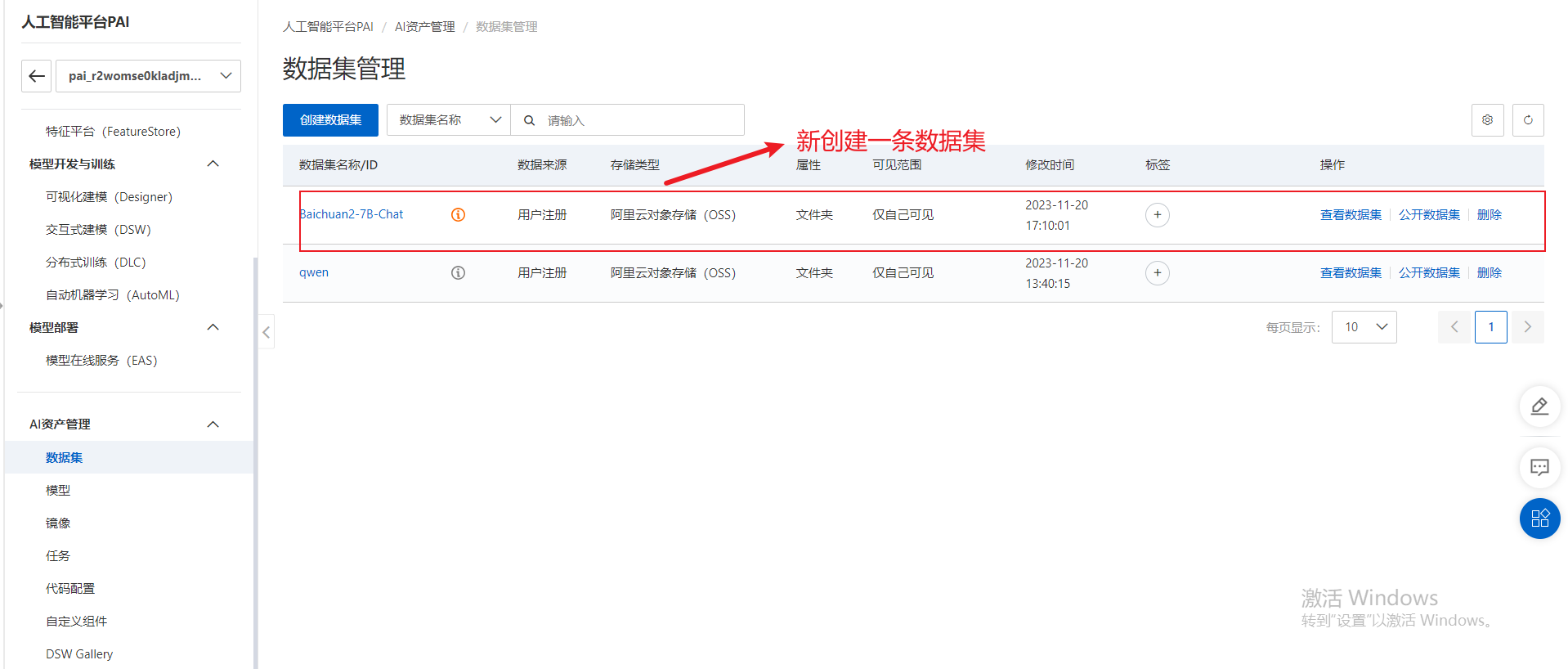Click info icon next to qwen dataset

pos(458,273)
